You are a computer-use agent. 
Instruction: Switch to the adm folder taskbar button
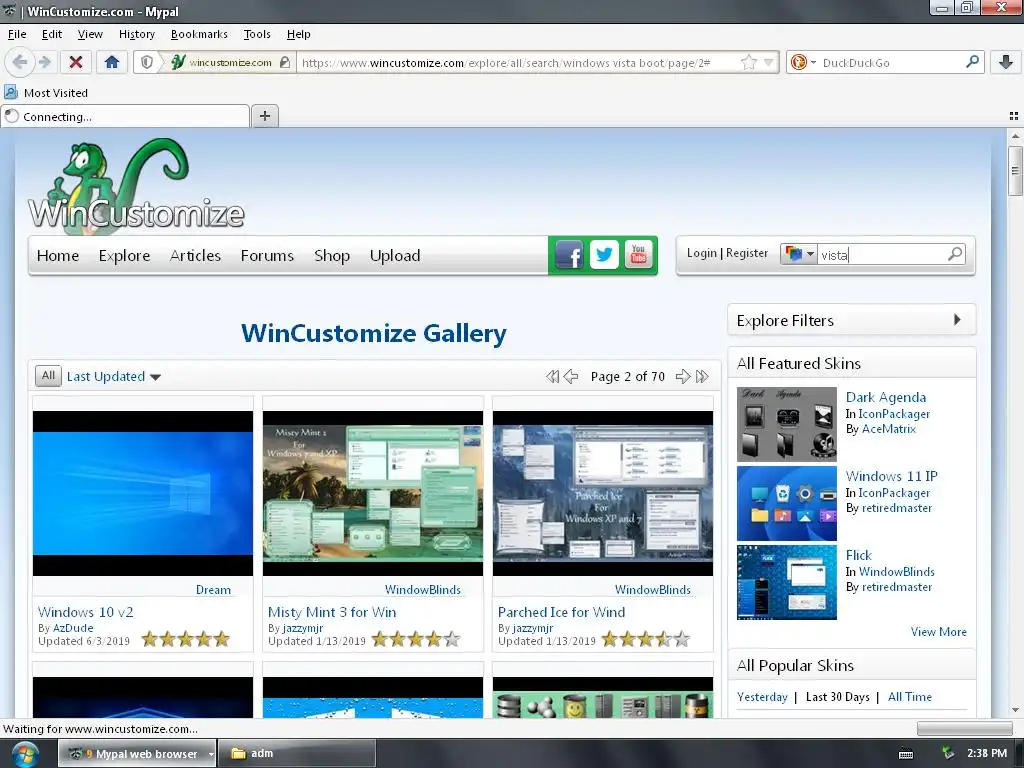point(297,753)
